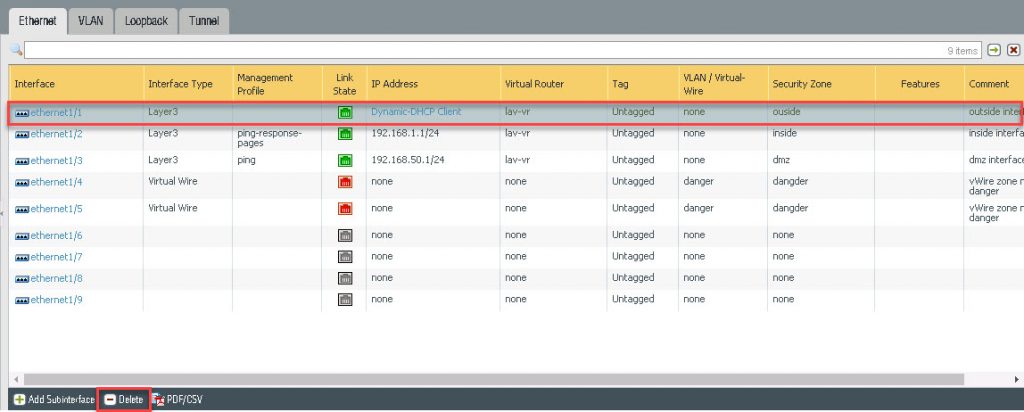The image size is (1024, 412).
Task: Open ethernet1/5 interface settings
Action: [56, 209]
